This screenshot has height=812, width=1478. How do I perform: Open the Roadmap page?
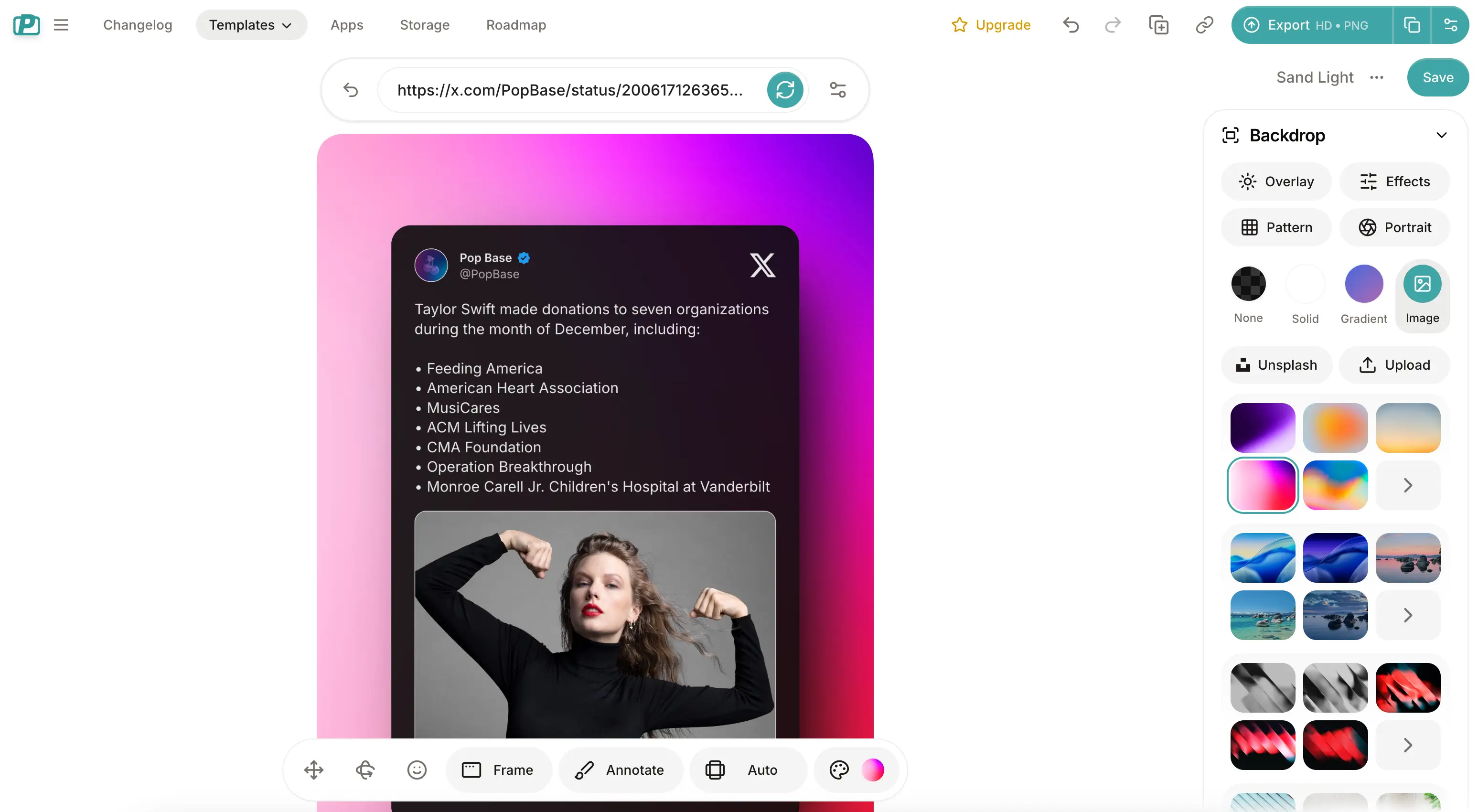click(x=515, y=25)
